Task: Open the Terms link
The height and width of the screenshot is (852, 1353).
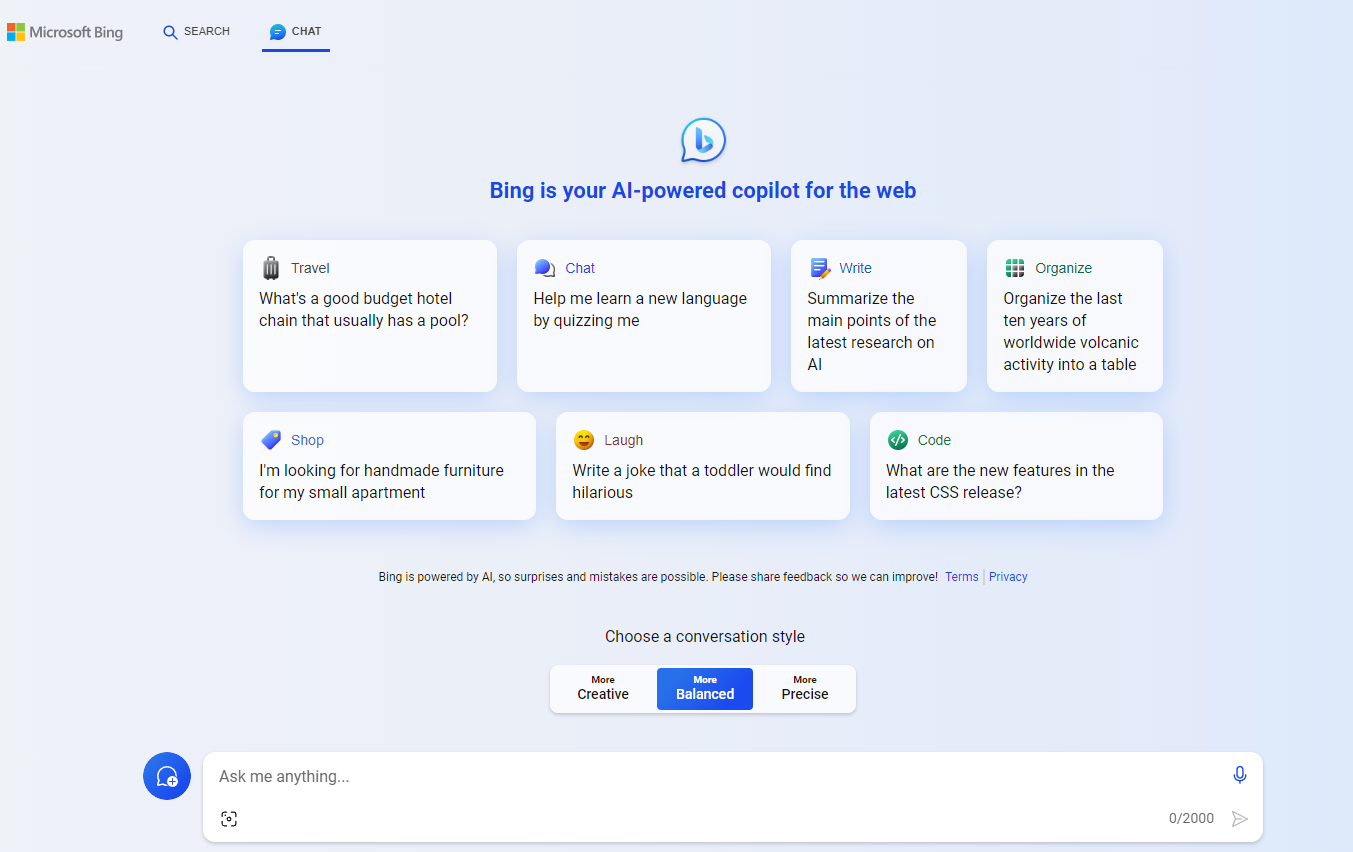Action: point(961,577)
